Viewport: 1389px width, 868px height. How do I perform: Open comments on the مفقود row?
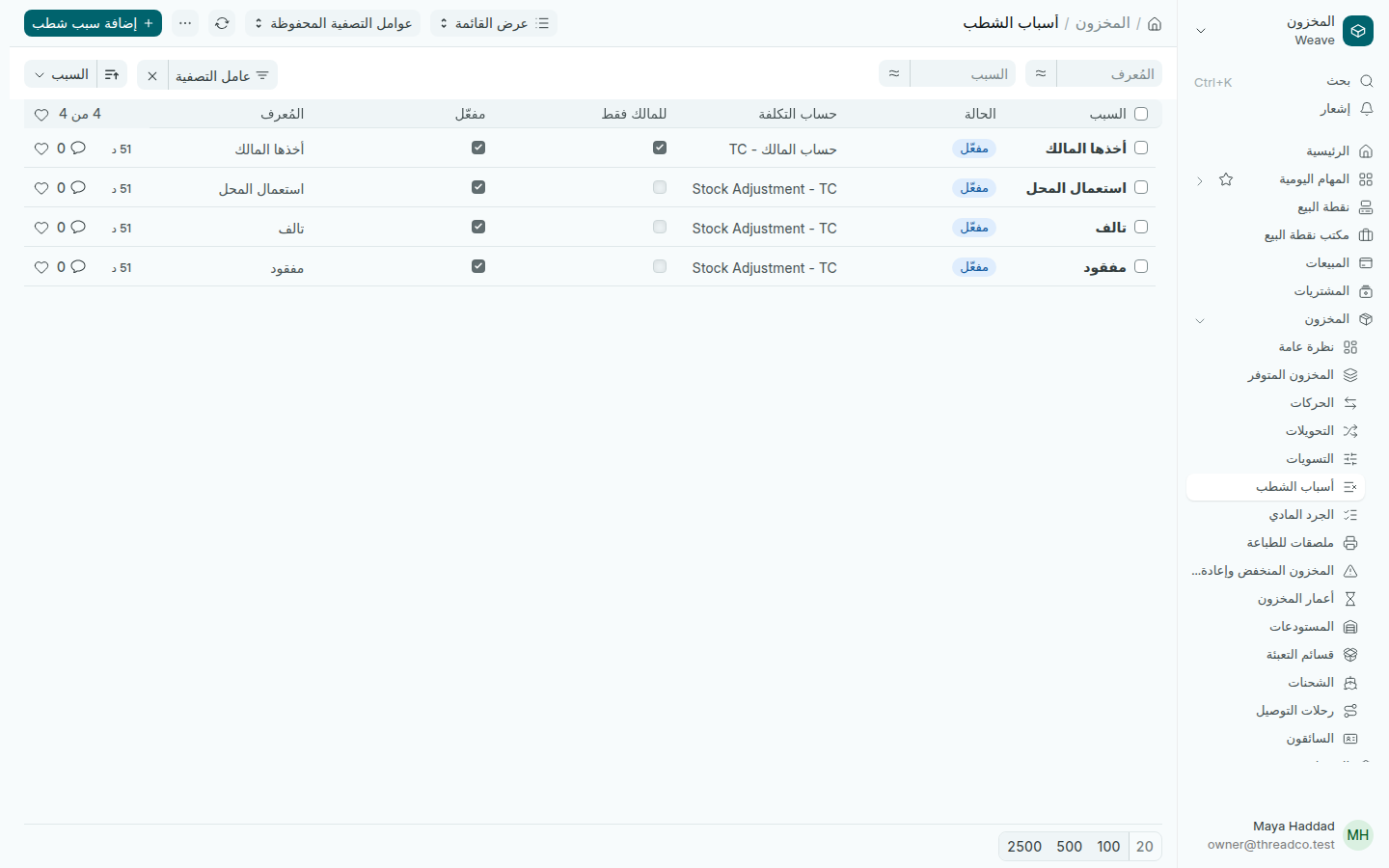coord(78,267)
